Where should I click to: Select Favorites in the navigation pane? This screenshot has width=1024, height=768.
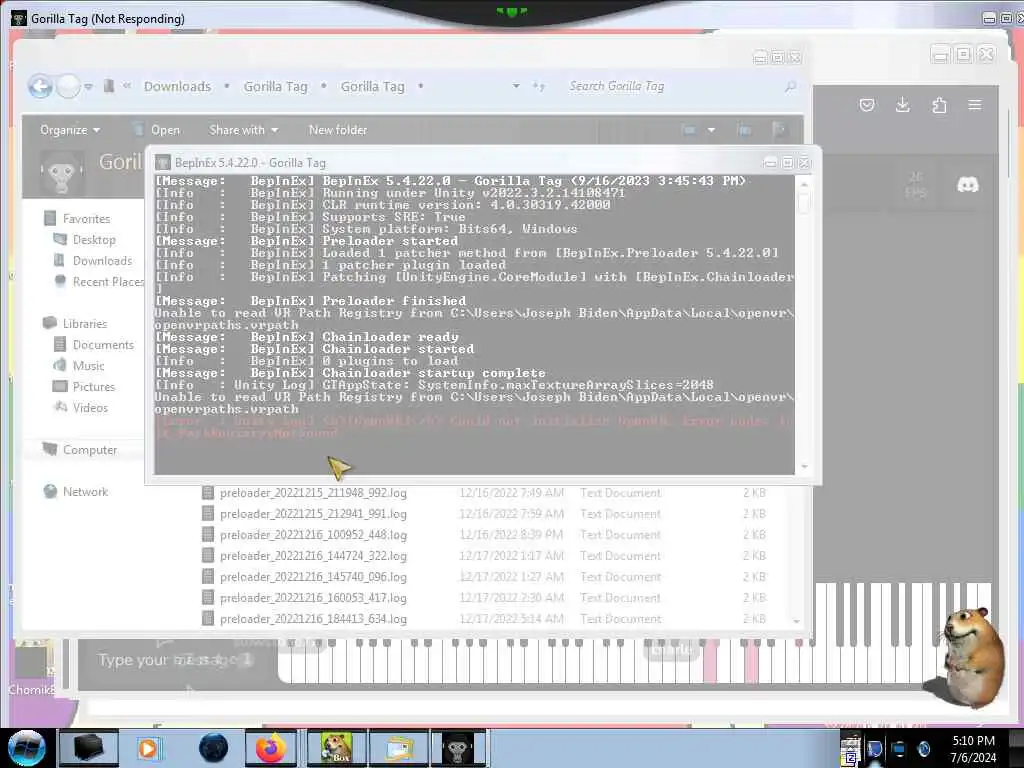[77, 219]
